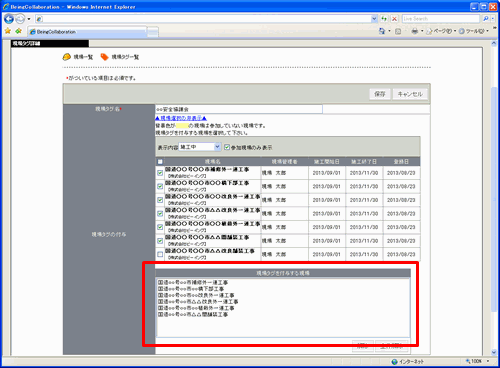Click the ▲現場選択の非表示▲ link
This screenshot has width=500, height=368.
pos(181,118)
